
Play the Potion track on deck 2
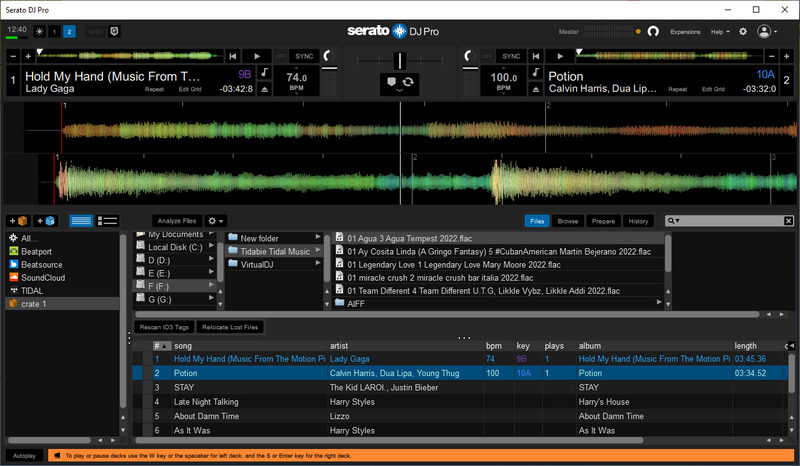560,56
